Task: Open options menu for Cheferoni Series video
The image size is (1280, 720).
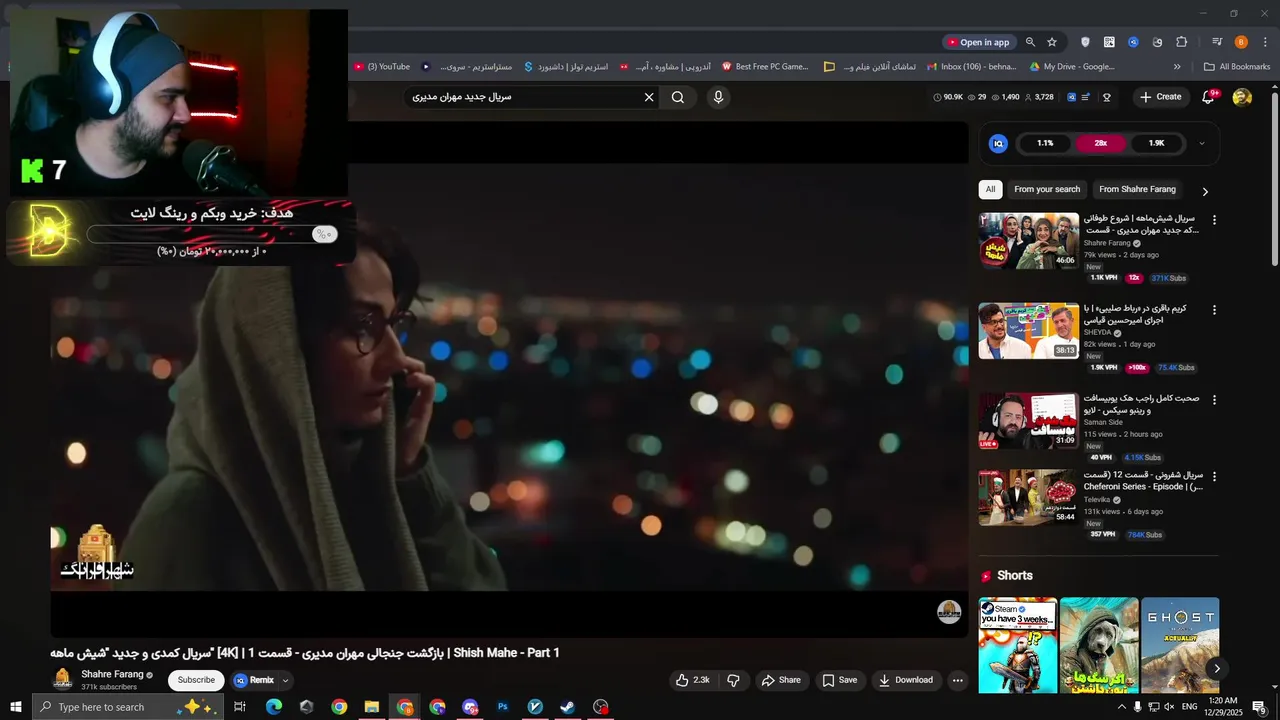Action: pyautogui.click(x=1215, y=477)
